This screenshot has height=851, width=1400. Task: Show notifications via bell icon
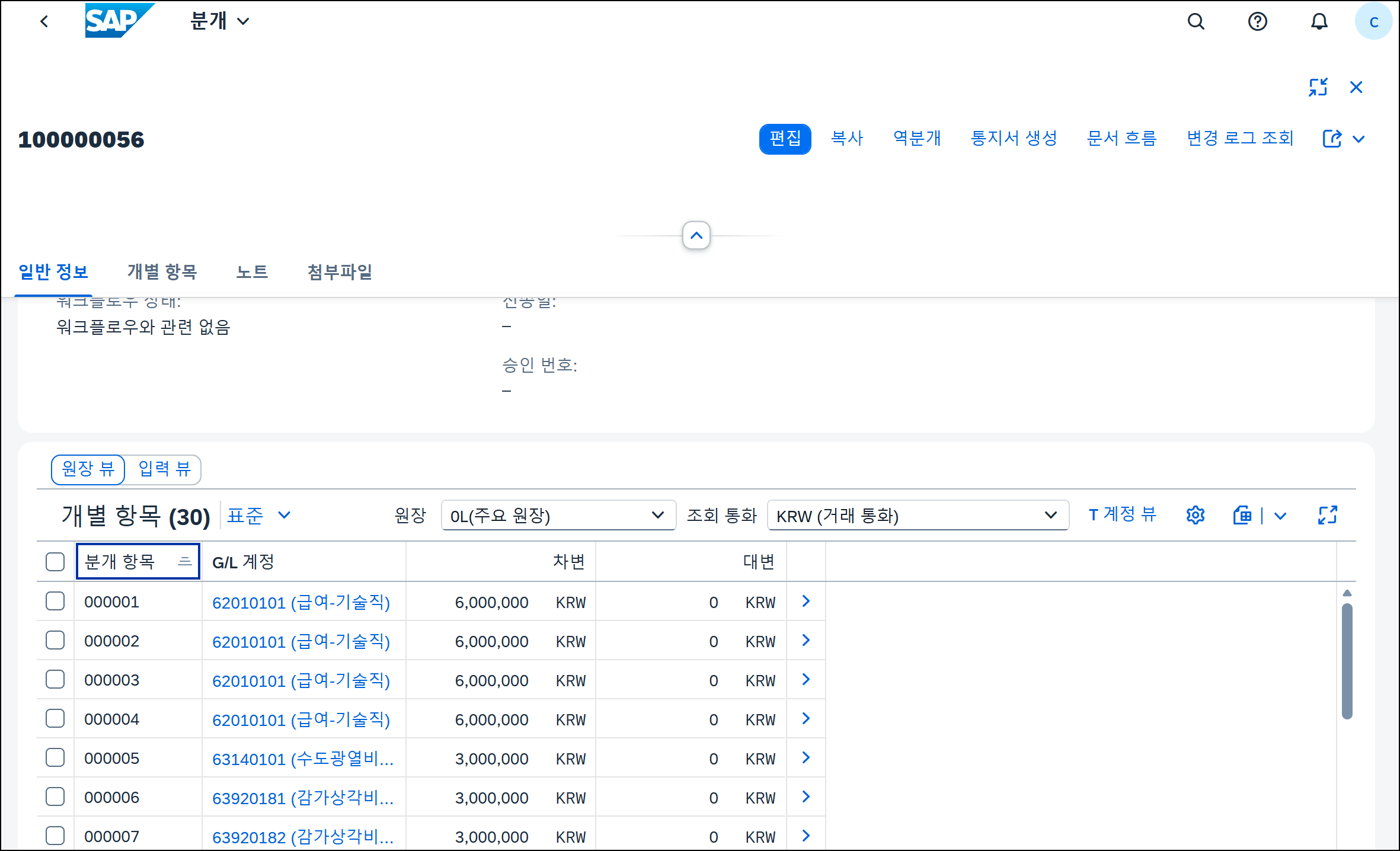[x=1319, y=22]
